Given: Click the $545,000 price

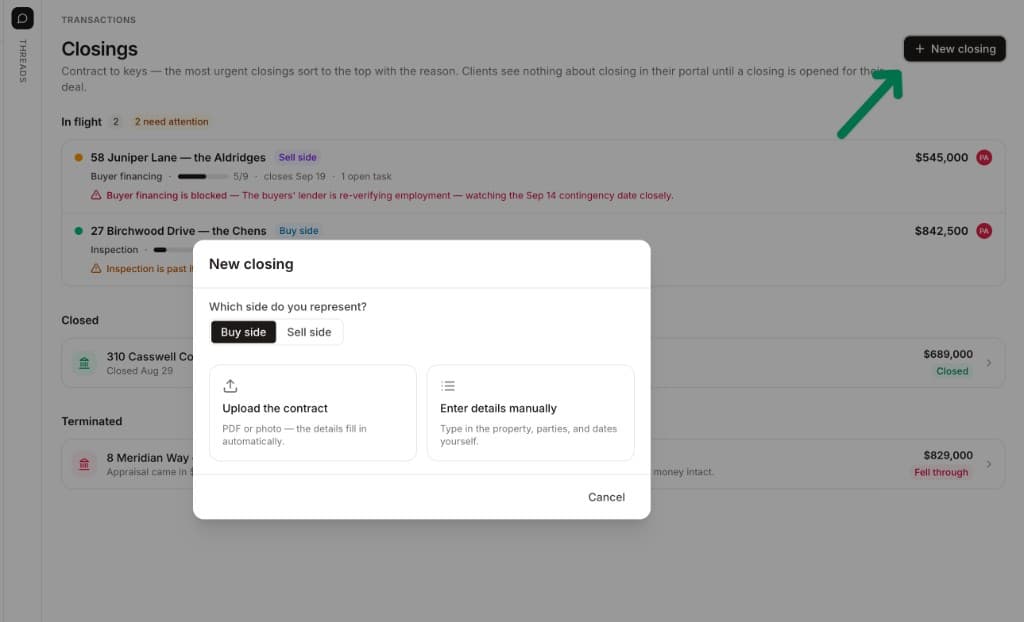Looking at the screenshot, I should pos(941,157).
